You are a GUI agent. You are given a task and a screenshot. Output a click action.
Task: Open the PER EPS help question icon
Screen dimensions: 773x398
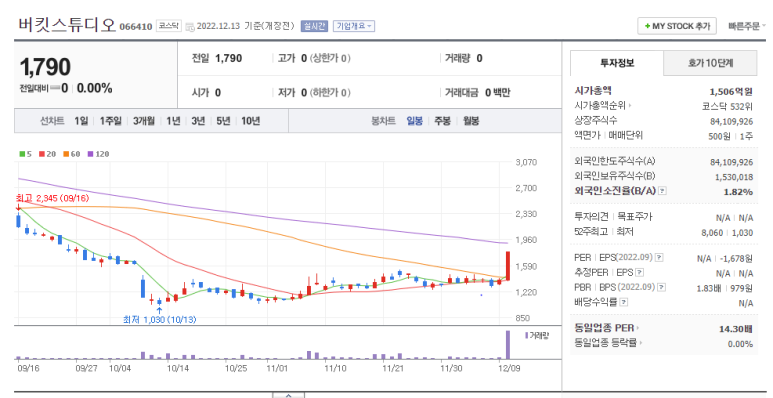click(x=659, y=257)
